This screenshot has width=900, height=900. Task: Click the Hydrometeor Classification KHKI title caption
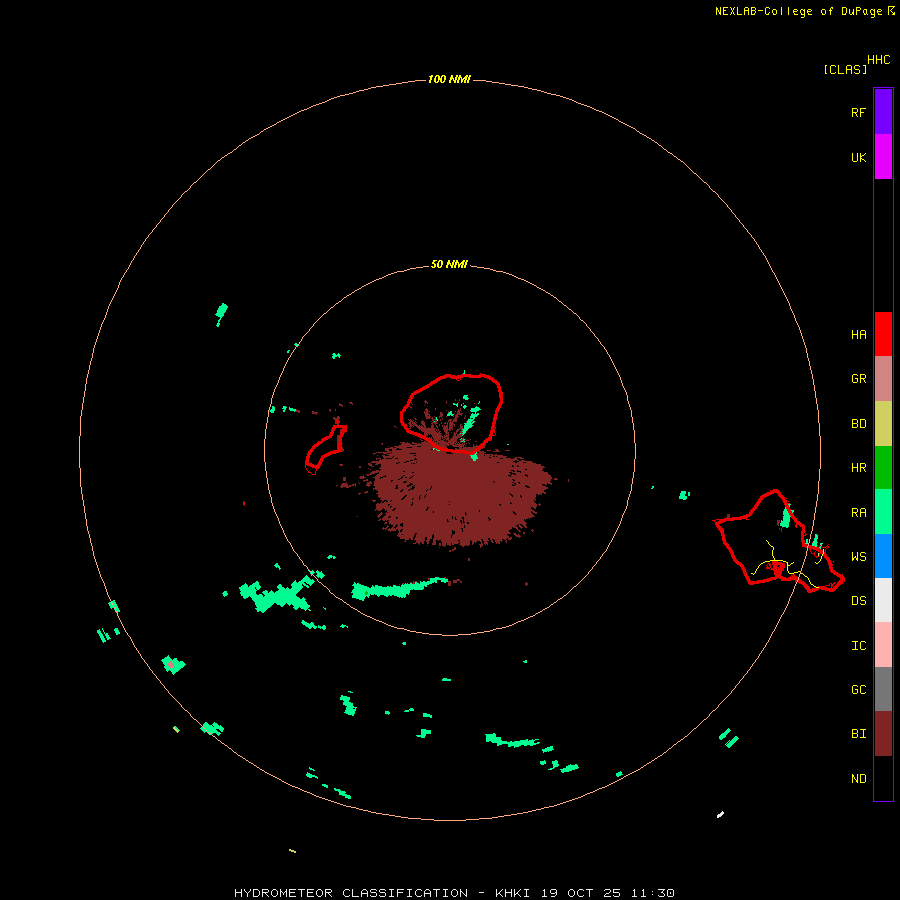click(x=454, y=893)
